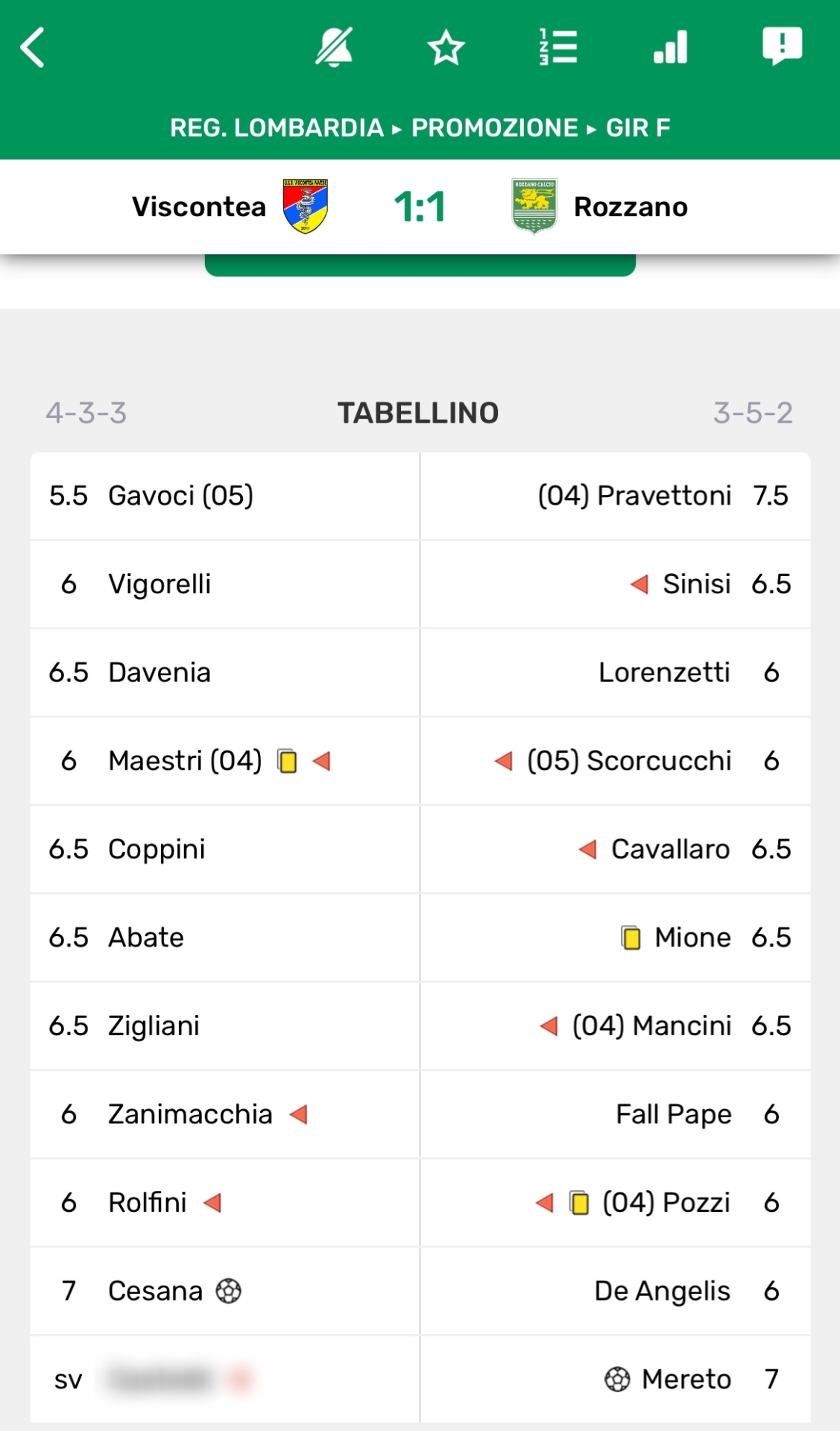
Task: Tap Maestri's substitution red arrow
Action: click(322, 761)
